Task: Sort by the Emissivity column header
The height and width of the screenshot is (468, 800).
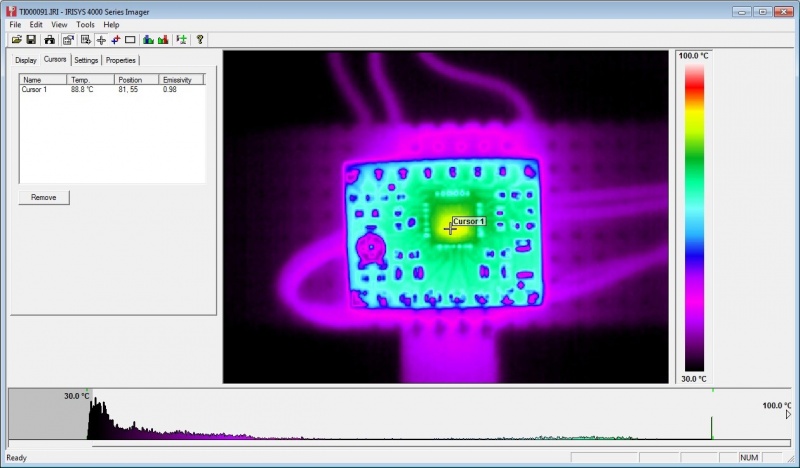Action: pos(181,80)
